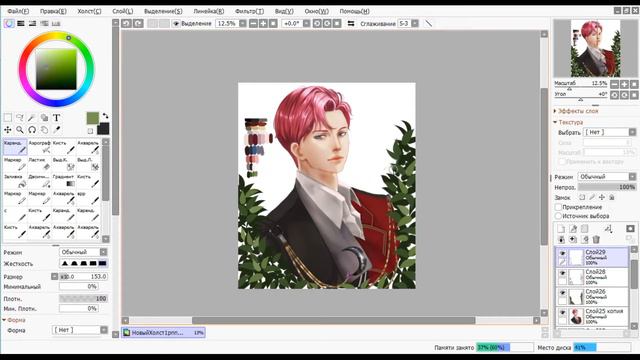Click the layer mask icon
This screenshot has height=360, width=640.
[x=630, y=229]
